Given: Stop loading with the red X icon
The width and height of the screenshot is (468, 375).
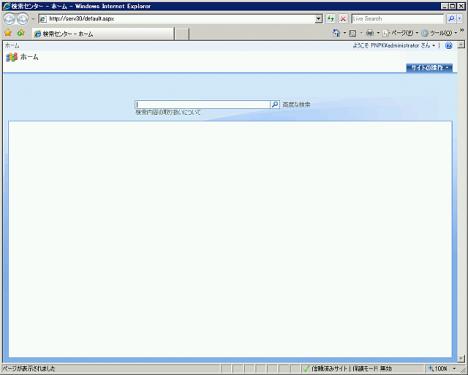Looking at the screenshot, I should [x=343, y=19].
